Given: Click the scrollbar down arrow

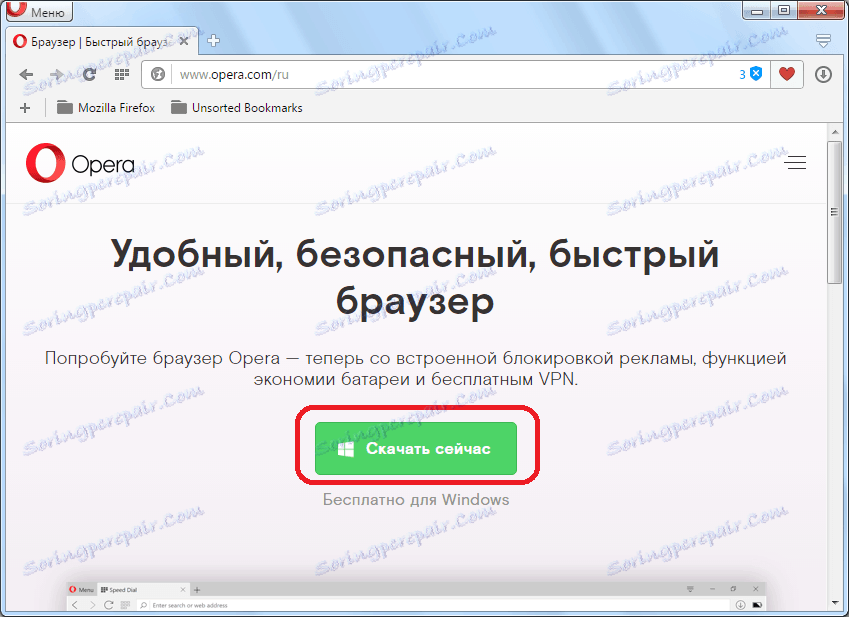Looking at the screenshot, I should (x=834, y=602).
